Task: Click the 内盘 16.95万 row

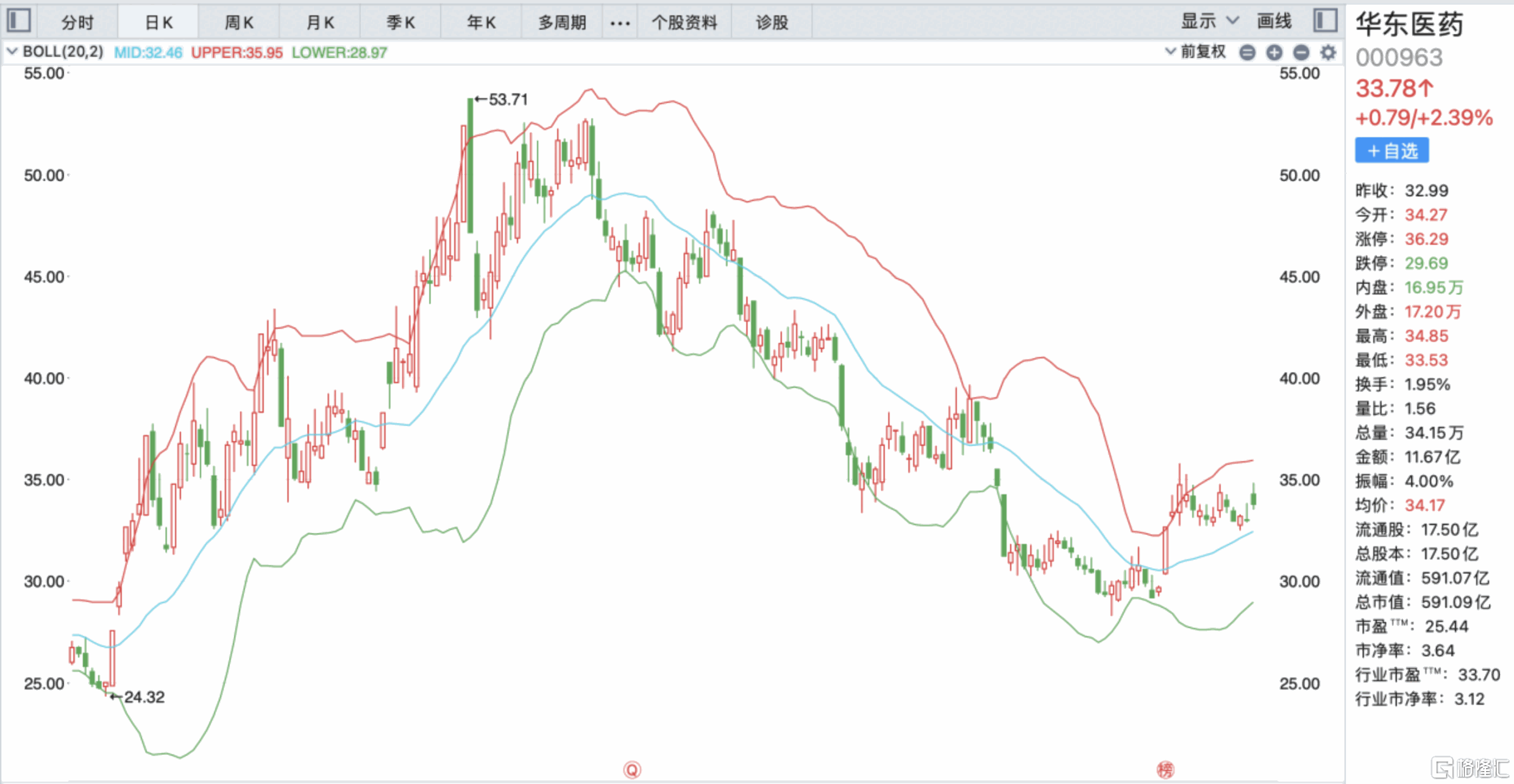Action: (1409, 287)
